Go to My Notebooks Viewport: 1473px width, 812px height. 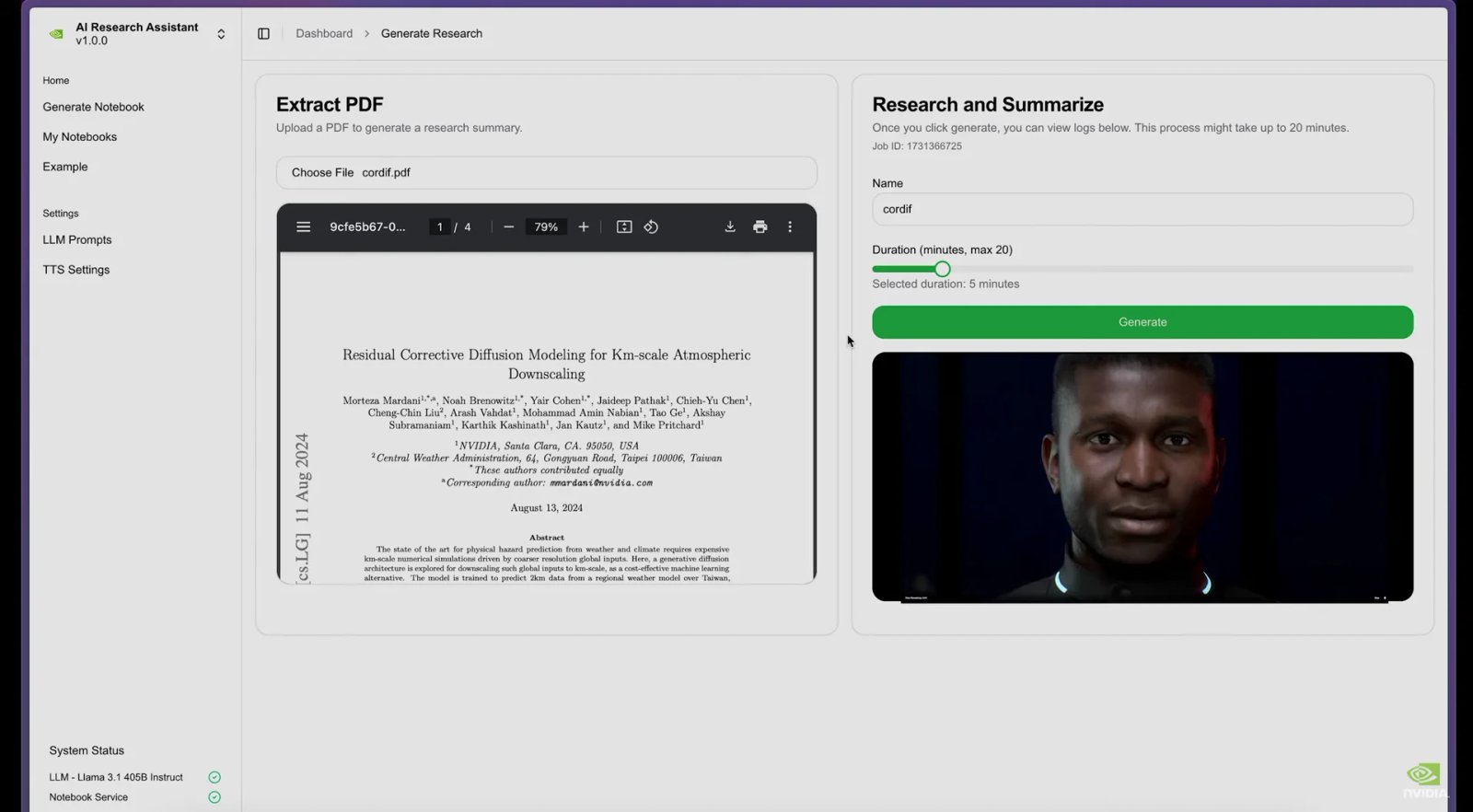pyautogui.click(x=79, y=137)
